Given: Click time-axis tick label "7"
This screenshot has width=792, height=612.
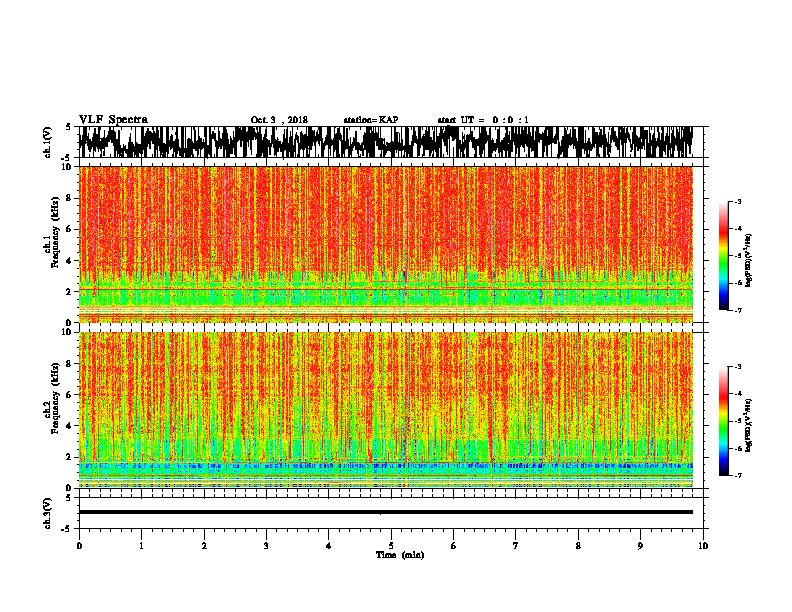Looking at the screenshot, I should (x=516, y=545).
